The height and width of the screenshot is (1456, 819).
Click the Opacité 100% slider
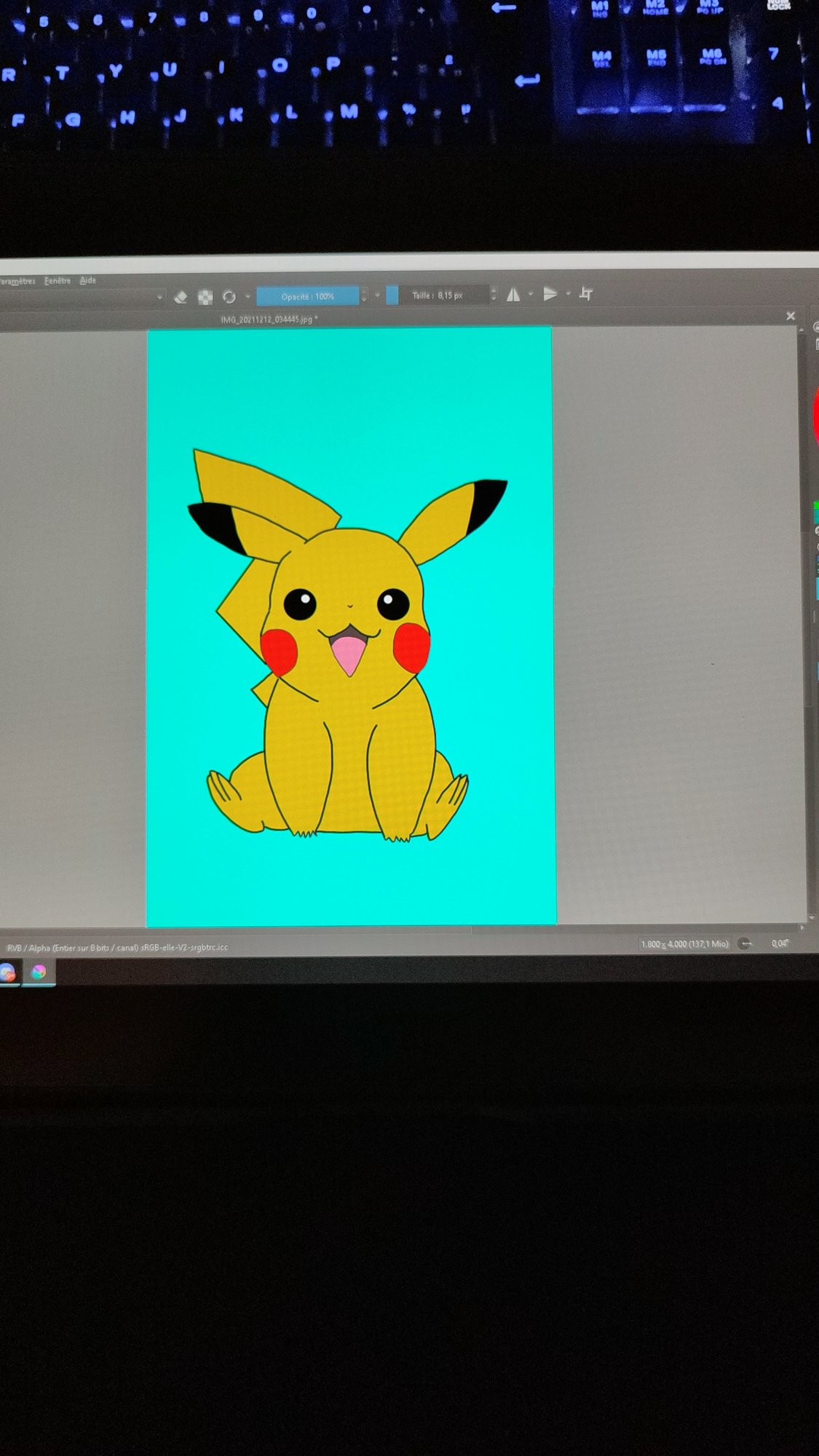307,296
